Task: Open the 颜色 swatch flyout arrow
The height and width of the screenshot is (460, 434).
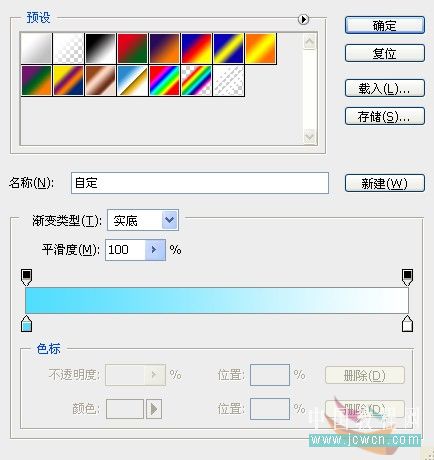Action: click(x=154, y=409)
